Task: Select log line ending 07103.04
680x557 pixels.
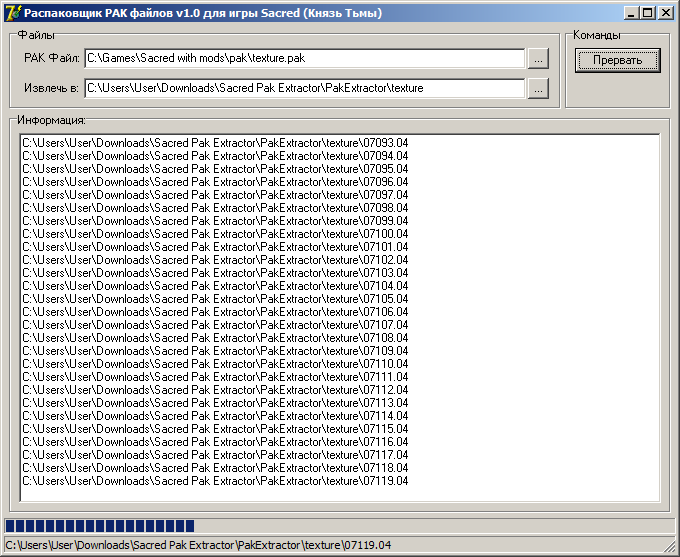Action: pyautogui.click(x=215, y=273)
